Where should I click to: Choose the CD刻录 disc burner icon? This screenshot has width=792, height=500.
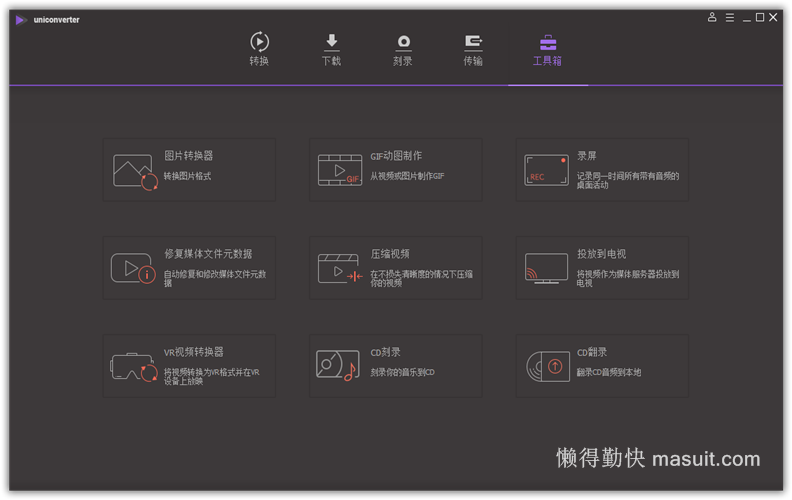tap(338, 366)
